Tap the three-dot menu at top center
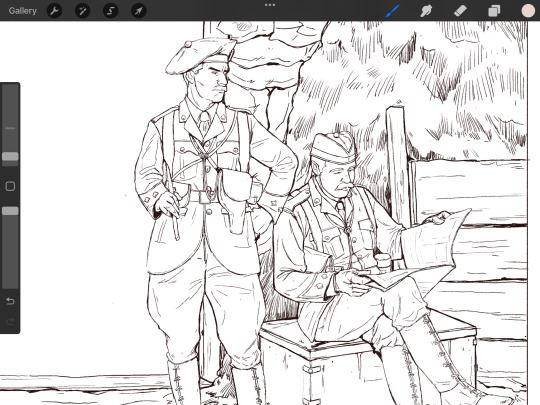This screenshot has height=405, width=540. coord(270,5)
